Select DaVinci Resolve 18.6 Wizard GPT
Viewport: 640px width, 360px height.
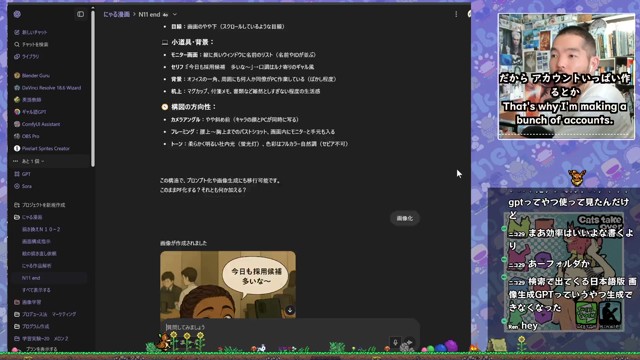point(47,88)
